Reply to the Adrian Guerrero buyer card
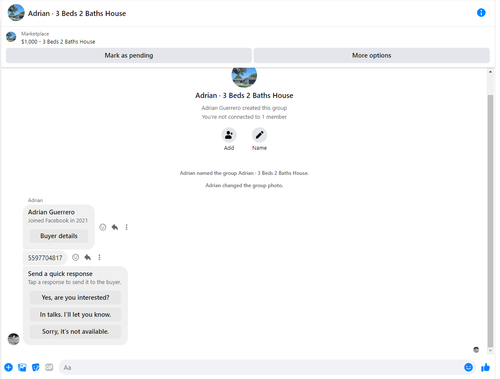This screenshot has width=500, height=379. 115,227
